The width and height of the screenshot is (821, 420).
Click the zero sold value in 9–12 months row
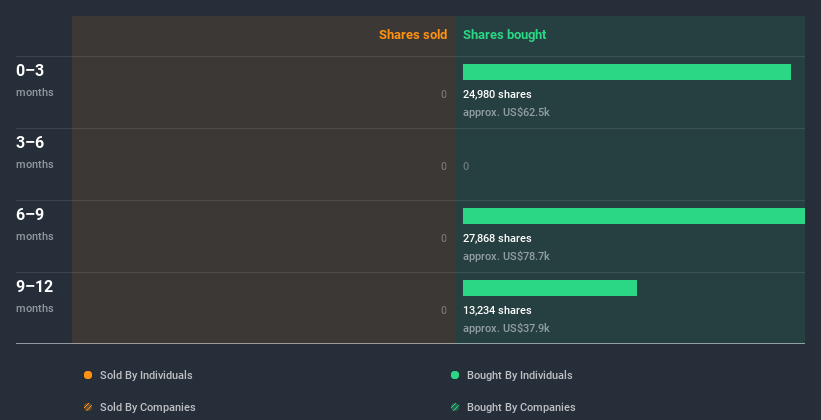(x=444, y=310)
